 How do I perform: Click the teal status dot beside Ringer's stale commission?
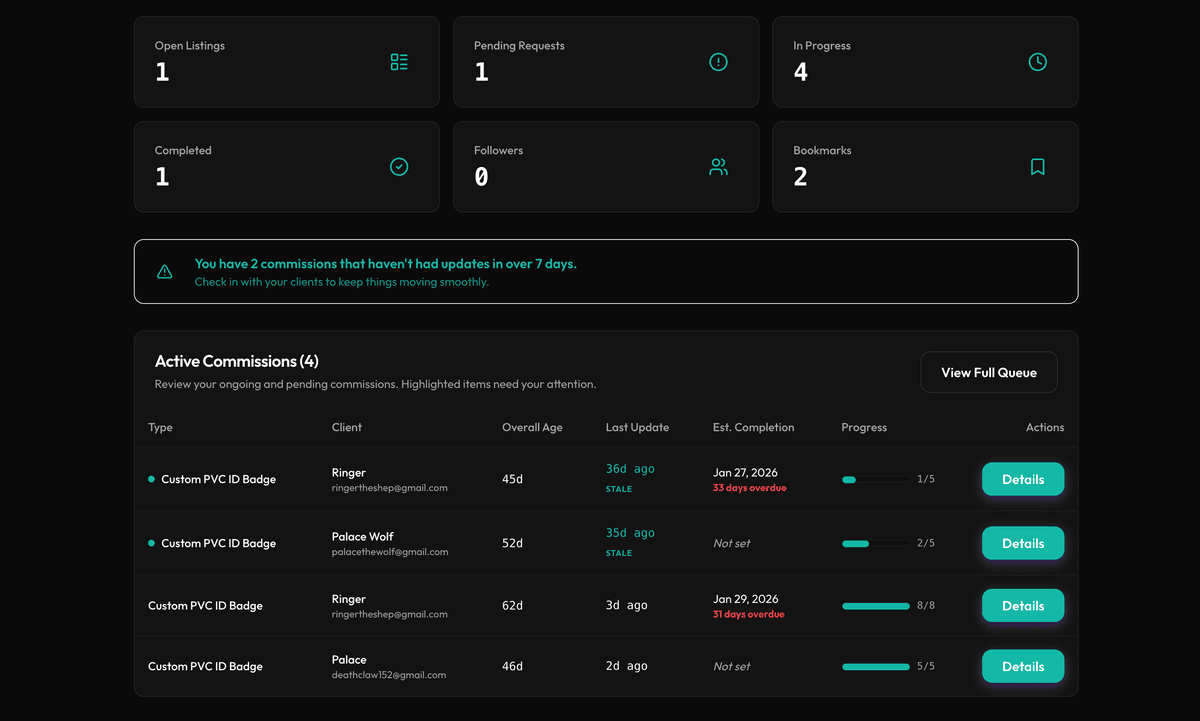click(x=152, y=479)
